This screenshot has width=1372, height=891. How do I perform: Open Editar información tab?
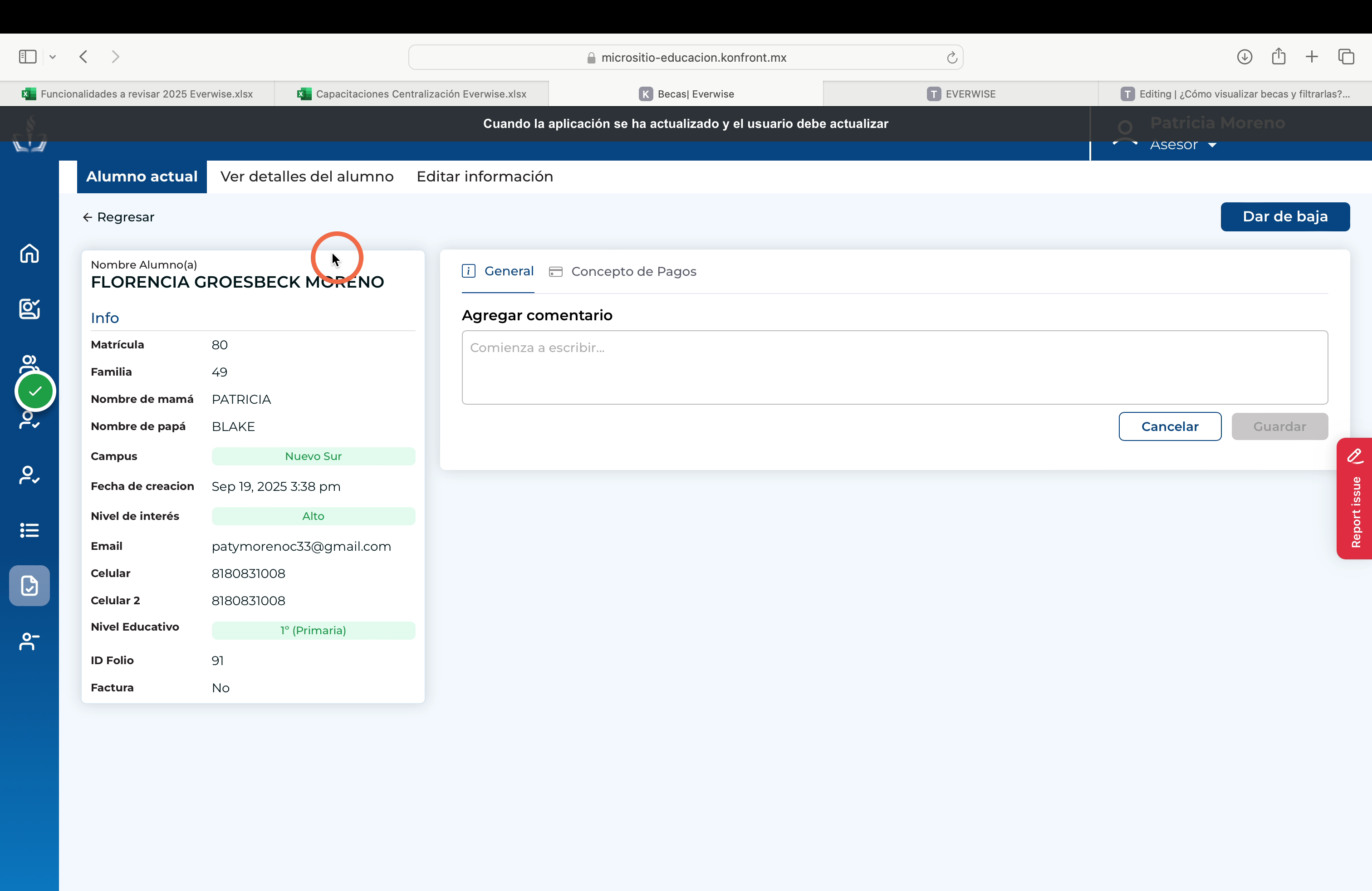tap(485, 176)
